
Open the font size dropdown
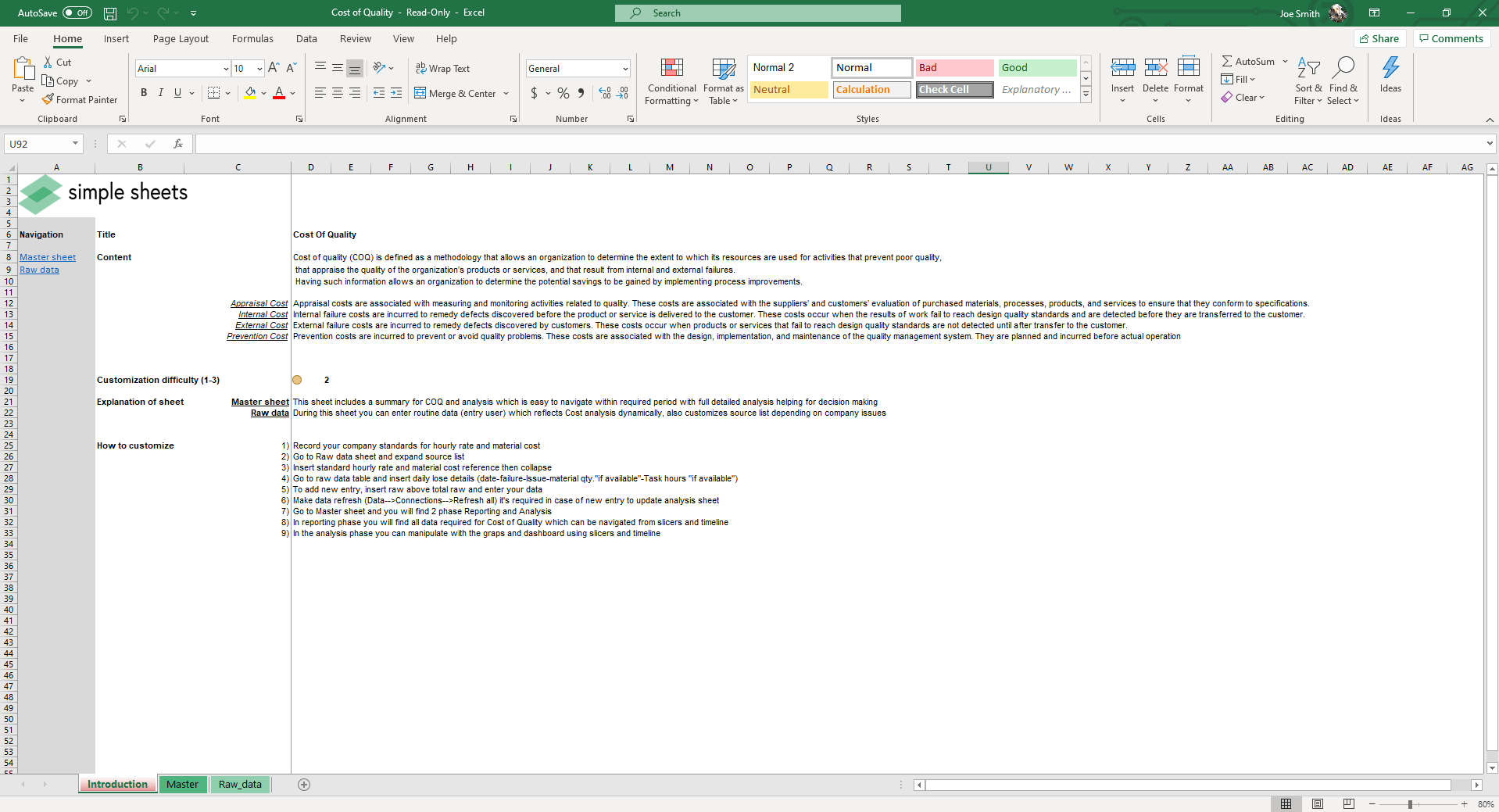coord(259,69)
